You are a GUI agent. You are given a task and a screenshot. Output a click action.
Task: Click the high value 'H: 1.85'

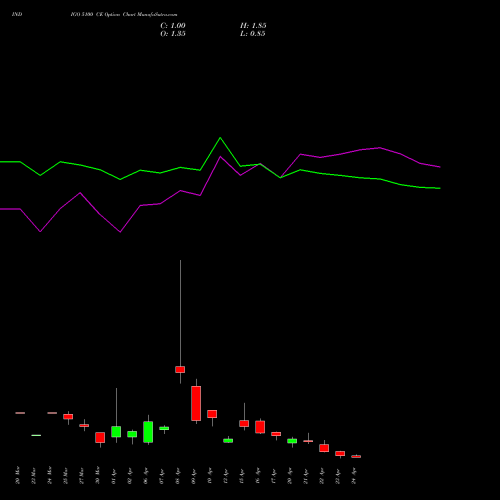pos(253,26)
